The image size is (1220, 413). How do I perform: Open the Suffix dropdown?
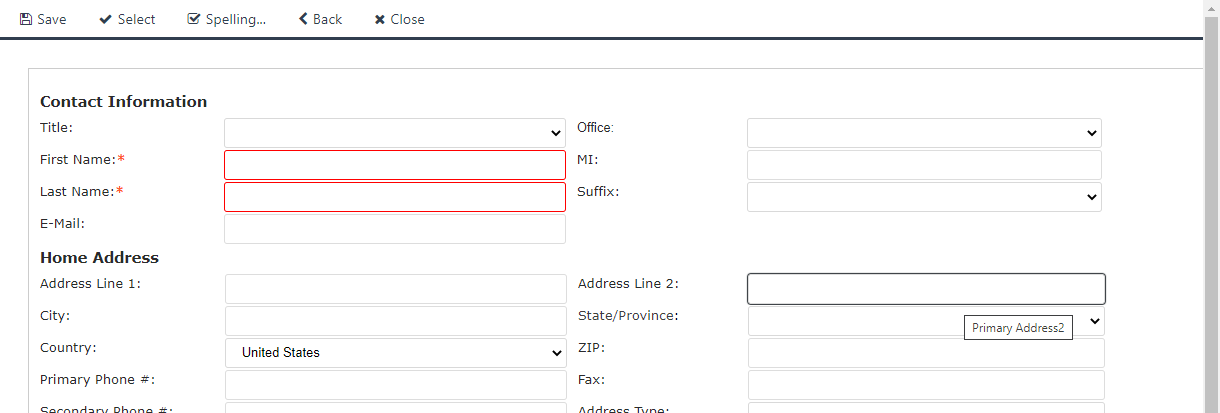tap(924, 197)
